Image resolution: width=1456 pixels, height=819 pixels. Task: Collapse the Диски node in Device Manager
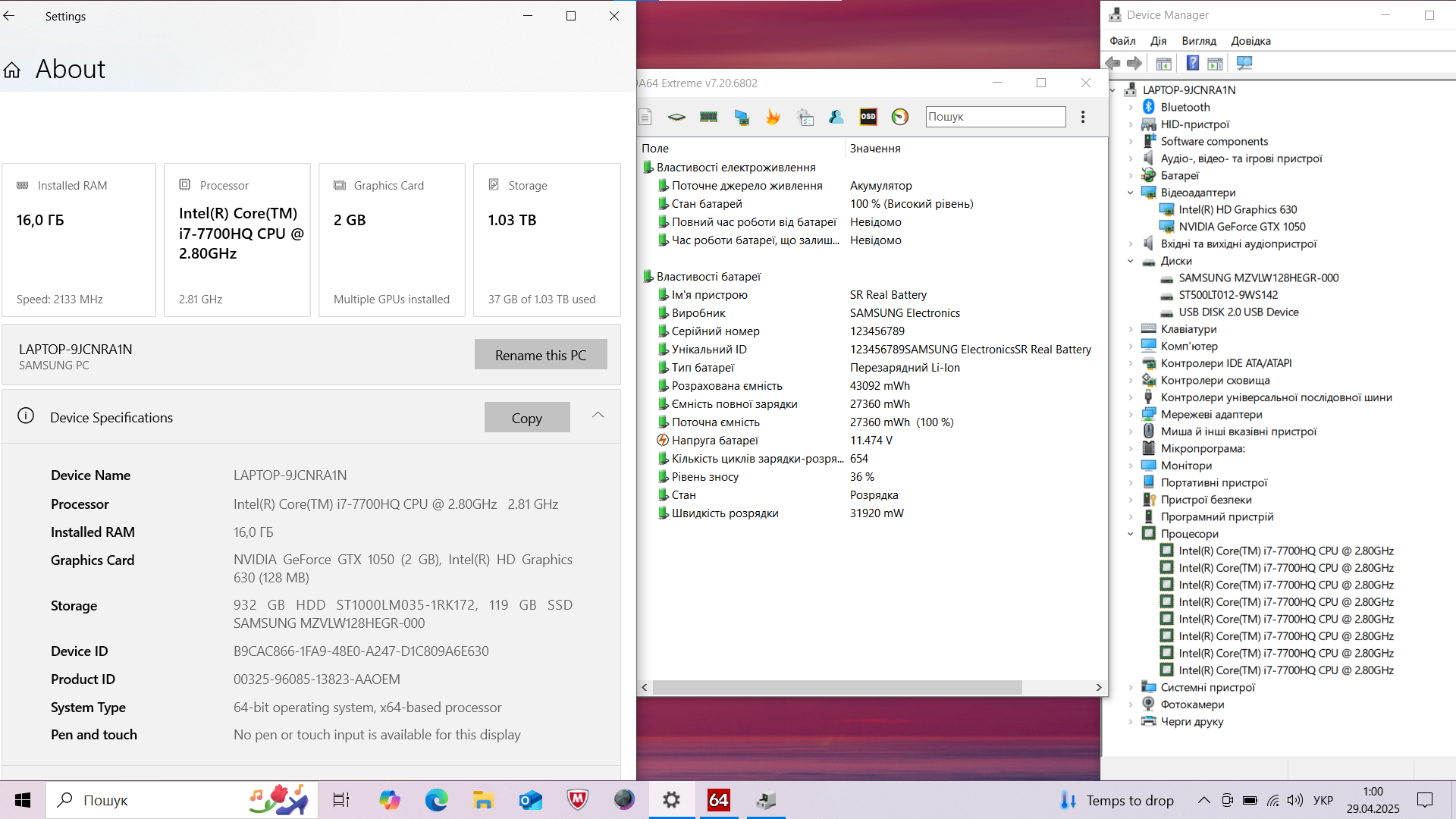click(1131, 261)
